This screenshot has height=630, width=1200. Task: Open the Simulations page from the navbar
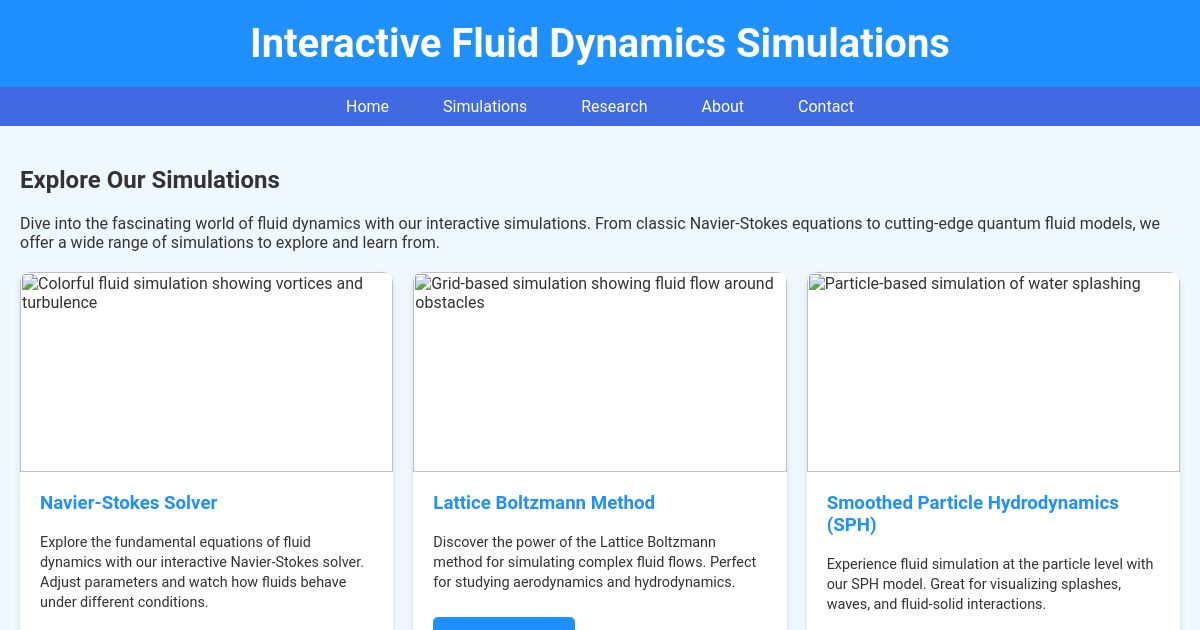[485, 106]
